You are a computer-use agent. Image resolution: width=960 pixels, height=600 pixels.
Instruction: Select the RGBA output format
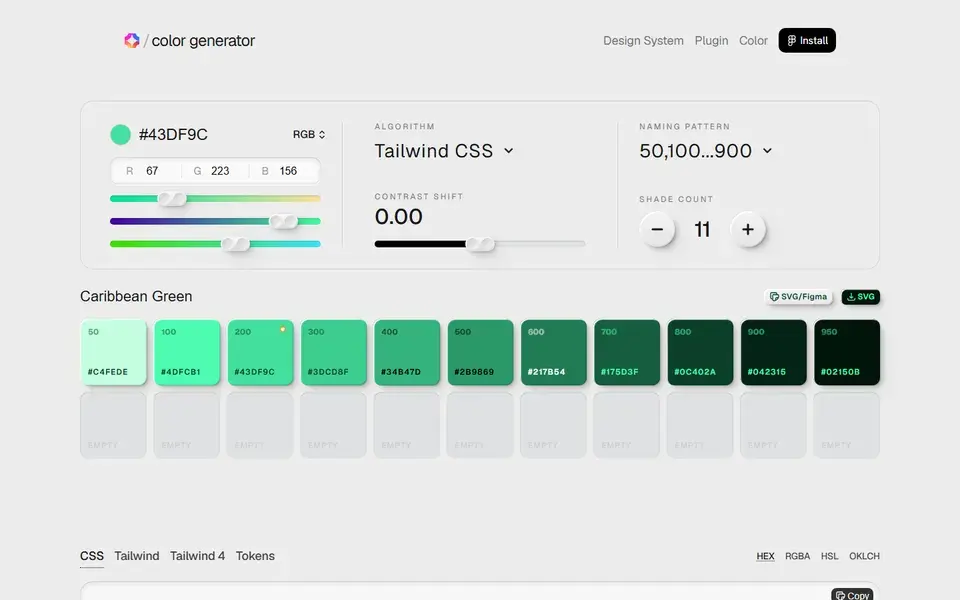click(x=797, y=556)
